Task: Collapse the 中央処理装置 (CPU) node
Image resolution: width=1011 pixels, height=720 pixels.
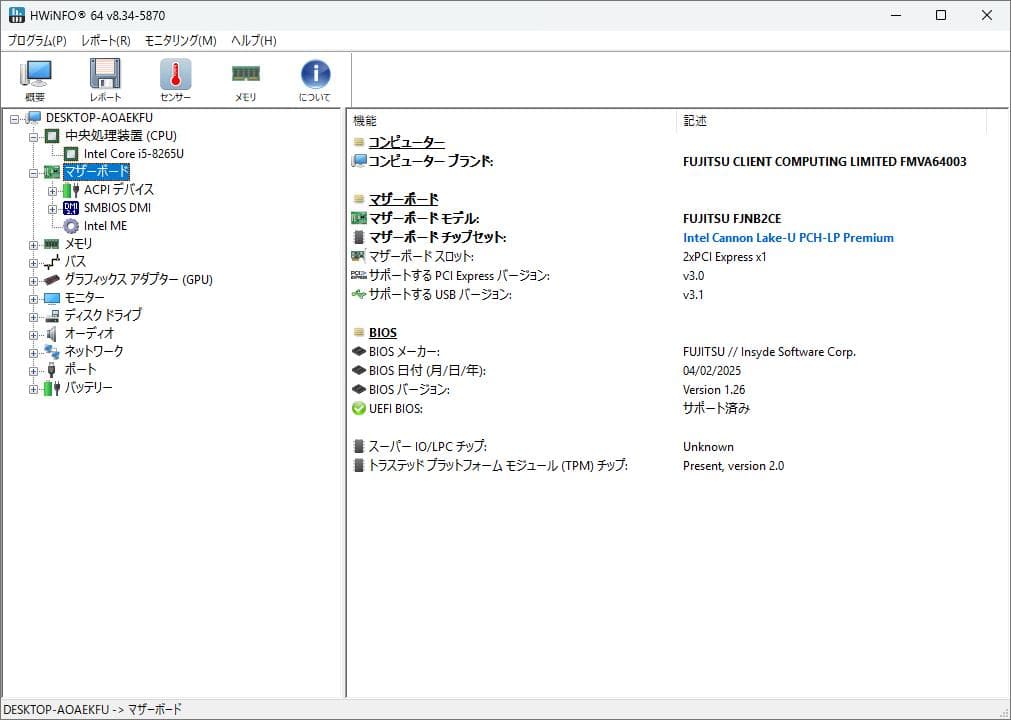Action: [34, 137]
